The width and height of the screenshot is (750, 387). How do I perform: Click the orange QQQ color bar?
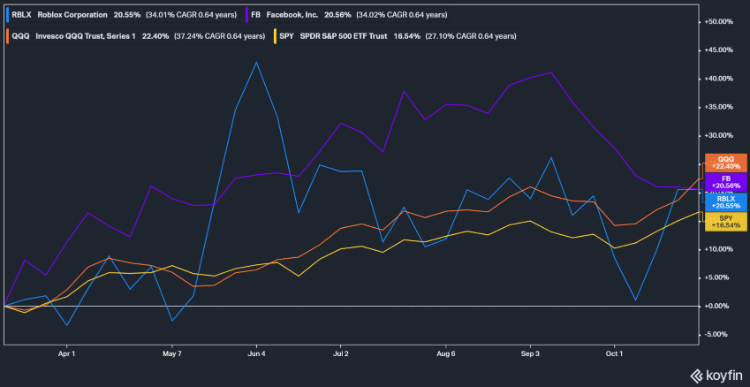pyautogui.click(x=8, y=36)
